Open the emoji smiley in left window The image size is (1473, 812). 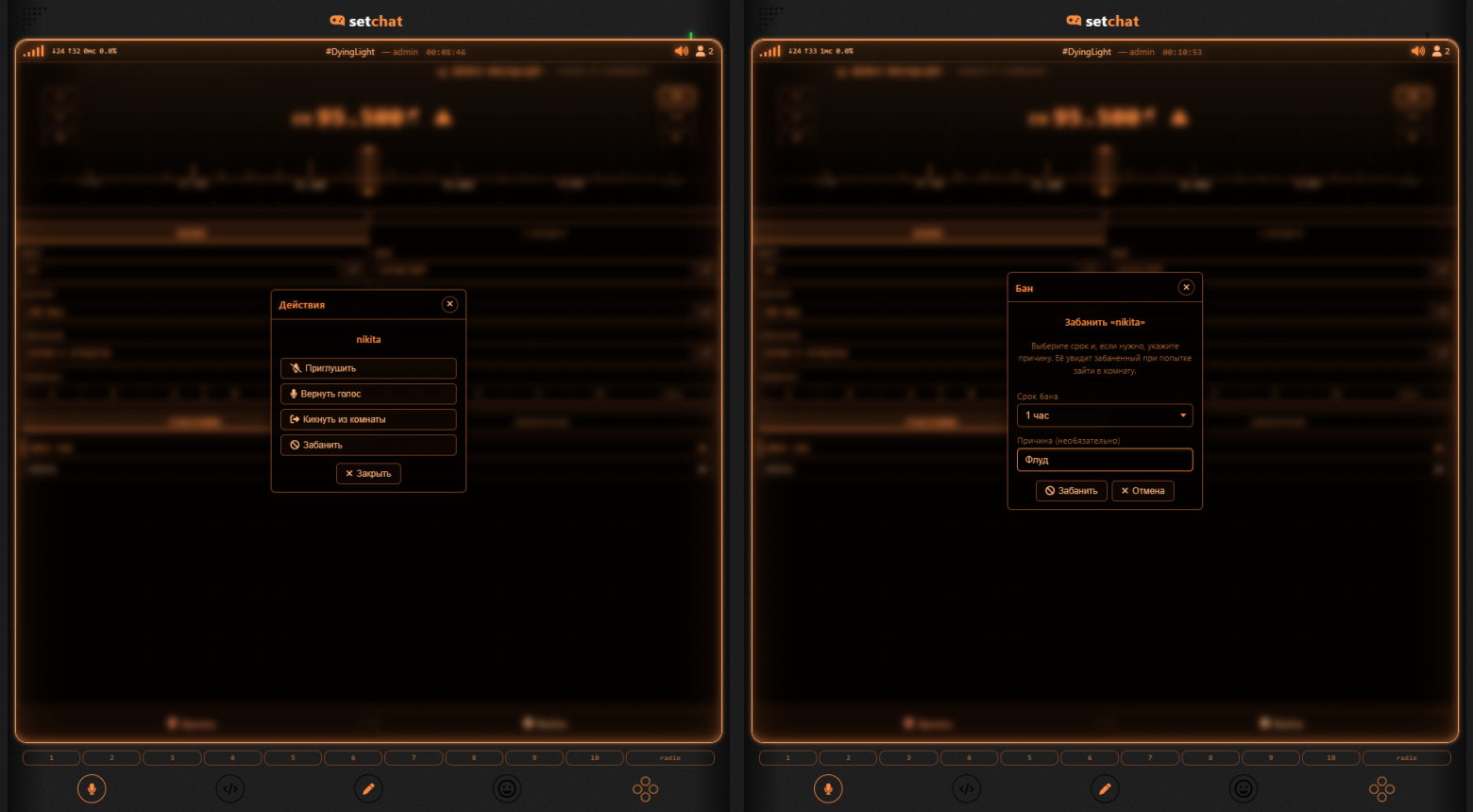507,788
